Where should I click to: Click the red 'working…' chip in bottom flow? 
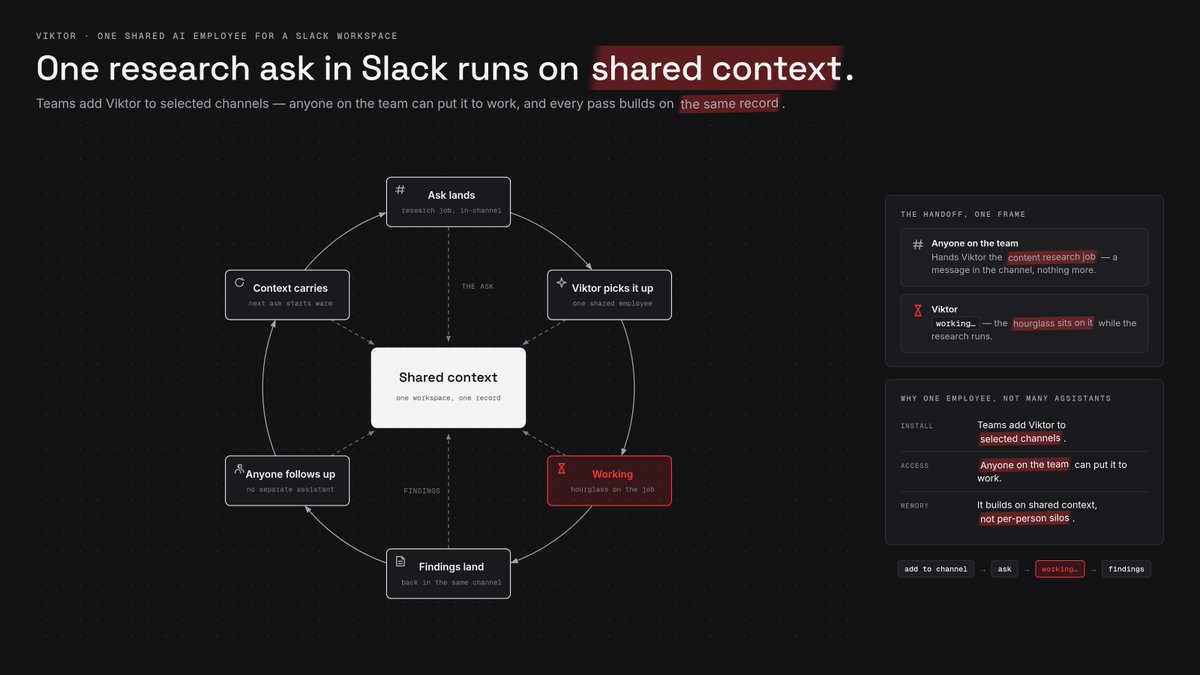1059,569
